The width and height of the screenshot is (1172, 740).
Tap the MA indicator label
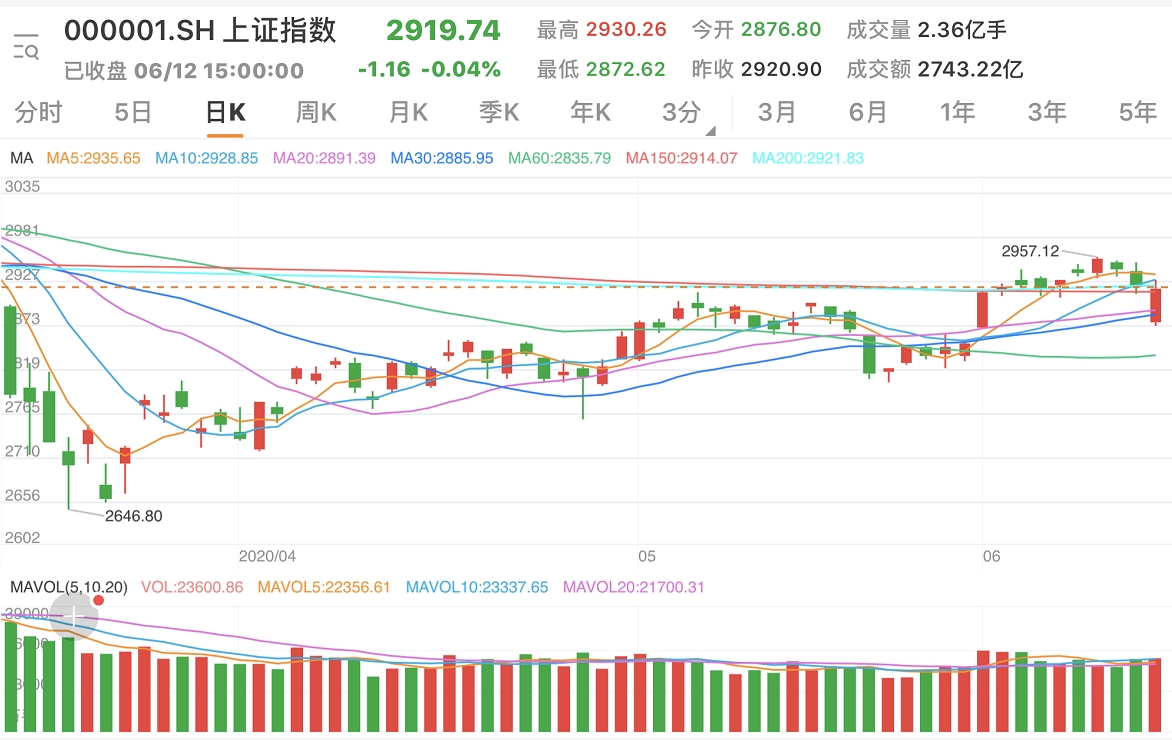22,158
